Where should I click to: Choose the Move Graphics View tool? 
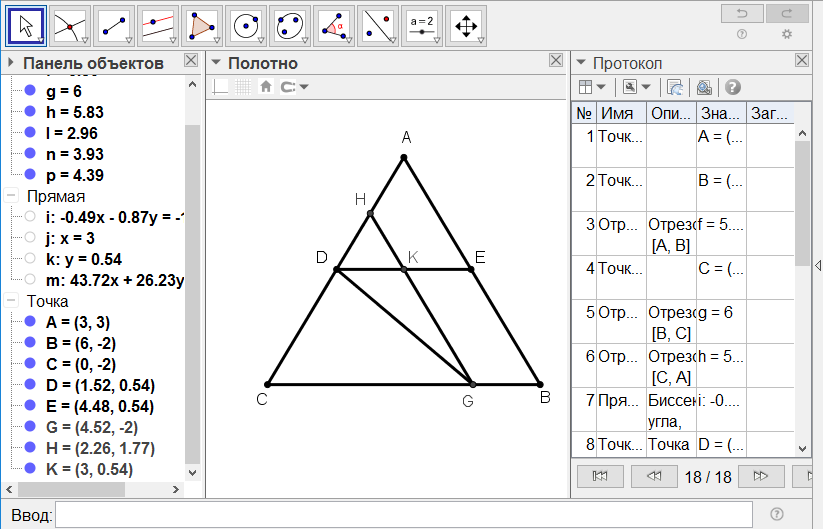[x=466, y=26]
